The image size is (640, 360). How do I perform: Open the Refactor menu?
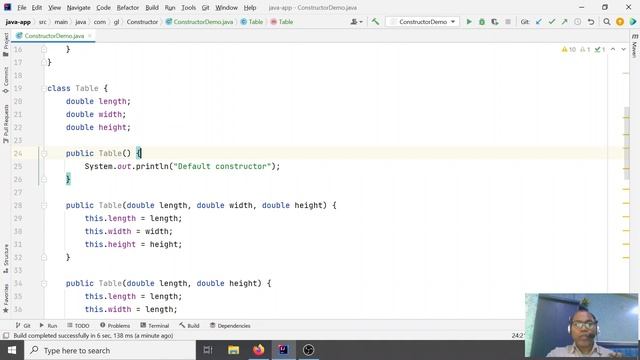point(128,7)
